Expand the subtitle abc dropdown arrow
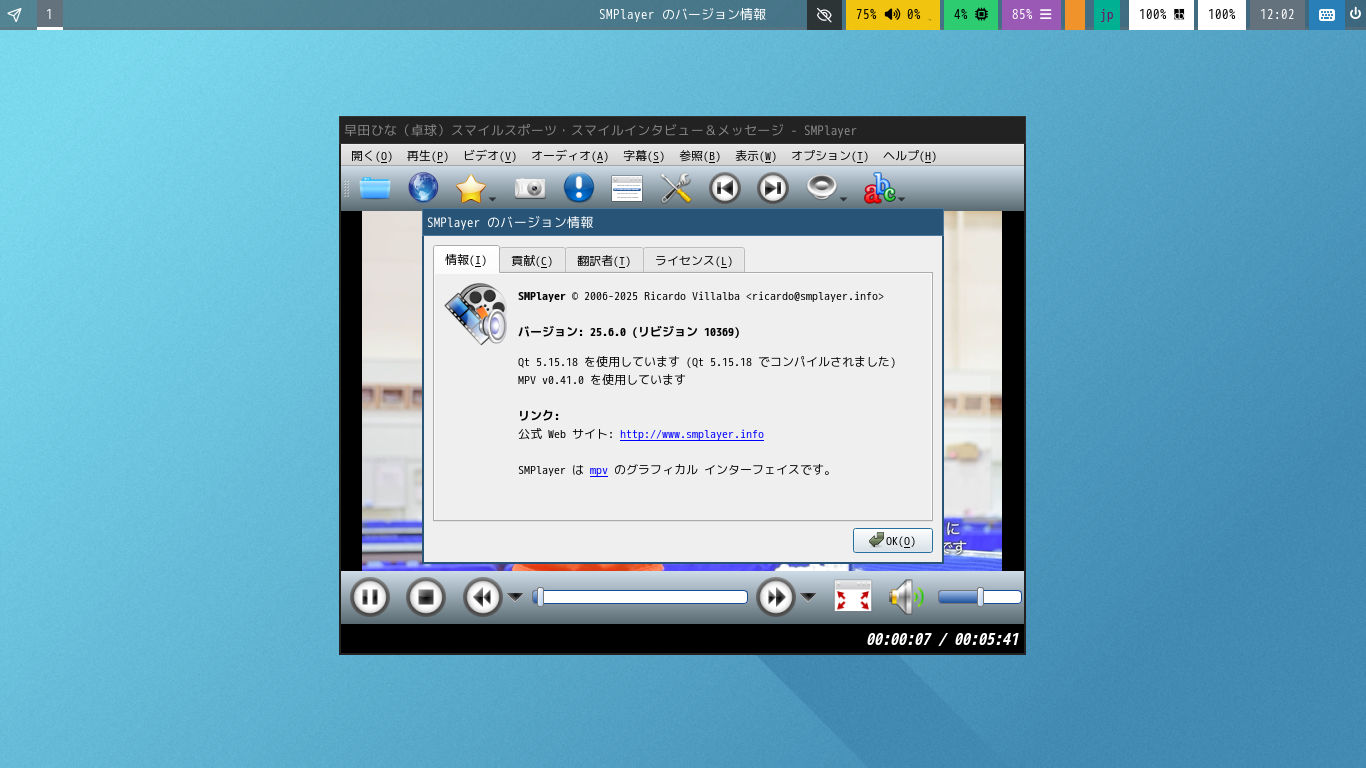 [902, 199]
